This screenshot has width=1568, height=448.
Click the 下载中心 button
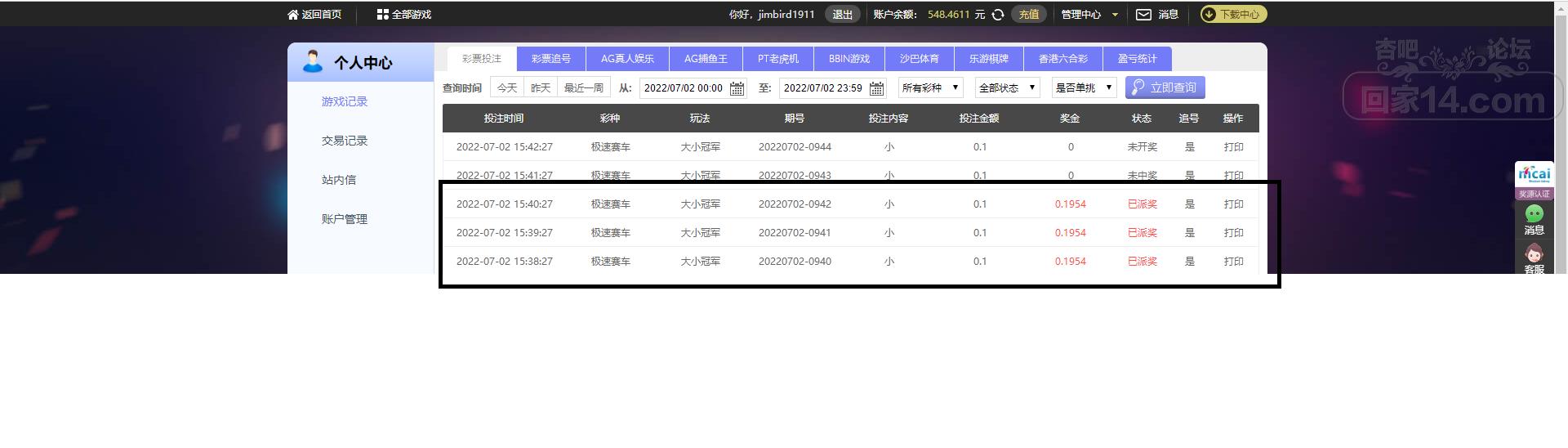point(1233,15)
